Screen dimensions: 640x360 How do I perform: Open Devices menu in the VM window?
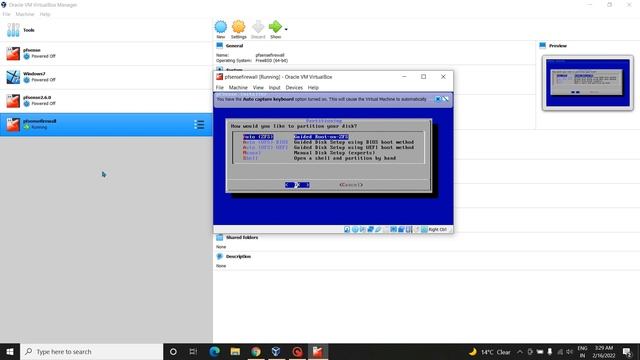[x=294, y=88]
